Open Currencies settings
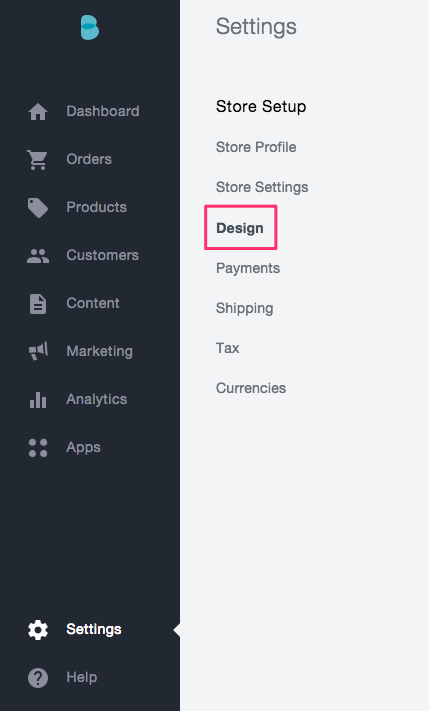Image resolution: width=429 pixels, height=711 pixels. [251, 388]
